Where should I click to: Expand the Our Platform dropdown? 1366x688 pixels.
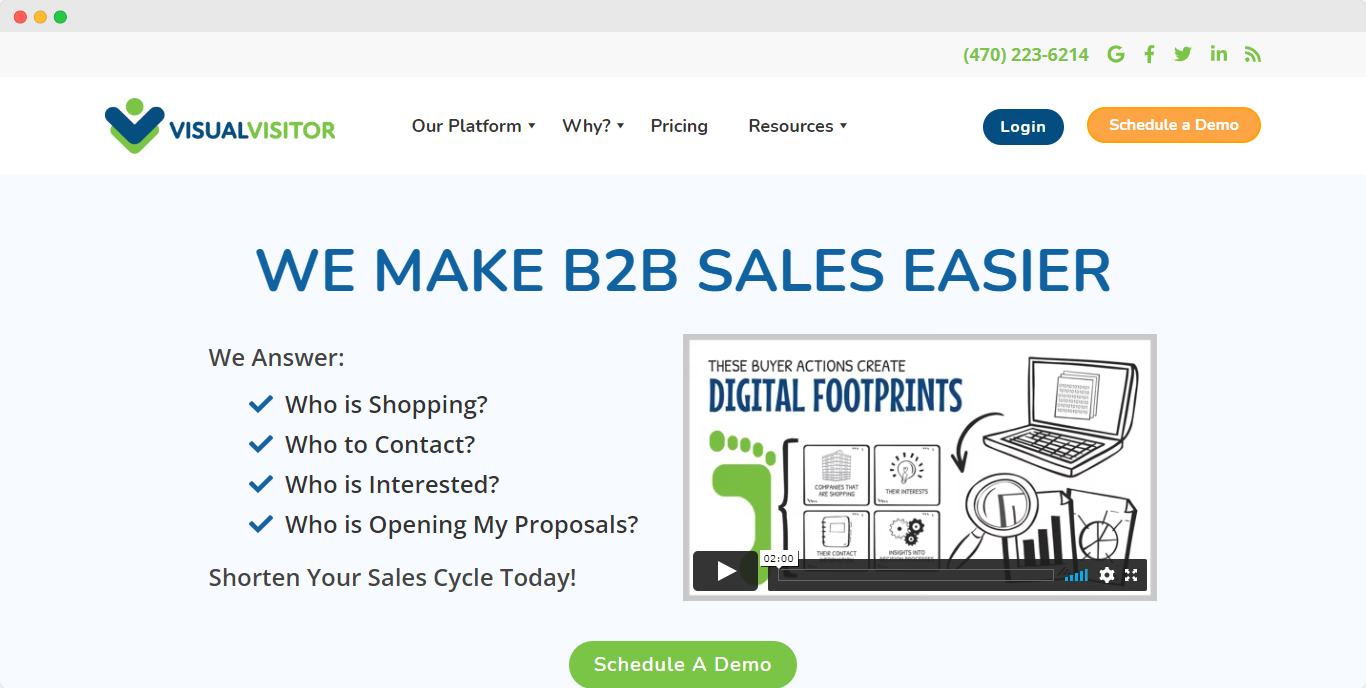click(468, 126)
